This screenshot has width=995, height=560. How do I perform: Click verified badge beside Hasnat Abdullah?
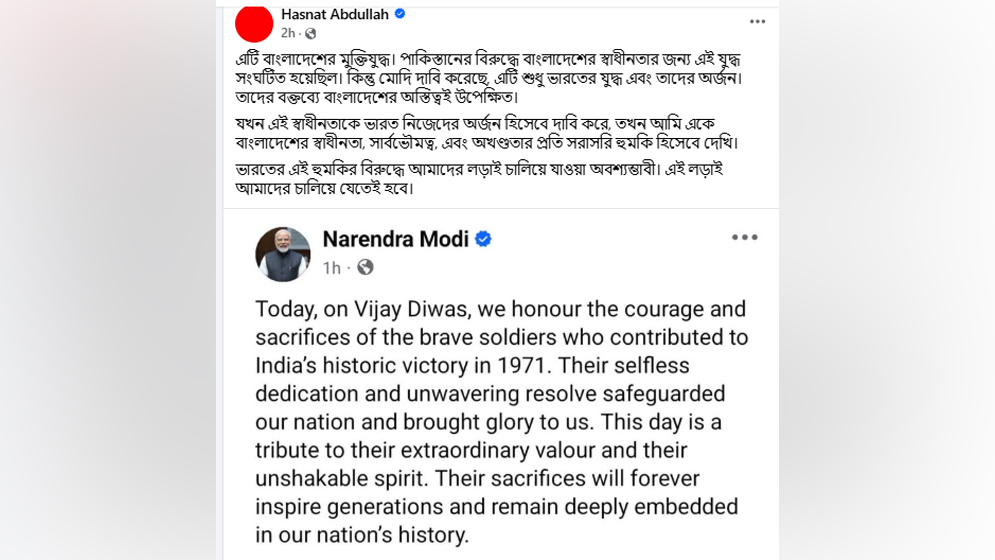point(400,13)
